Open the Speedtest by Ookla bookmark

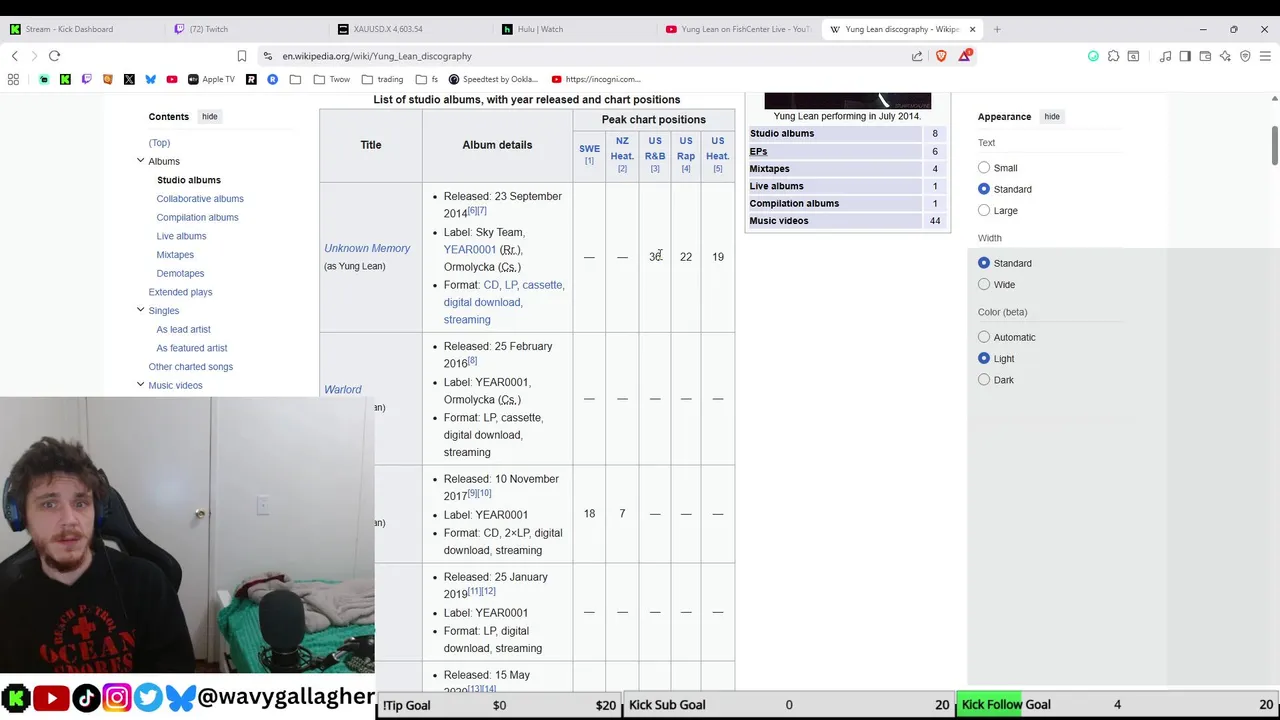coord(493,79)
